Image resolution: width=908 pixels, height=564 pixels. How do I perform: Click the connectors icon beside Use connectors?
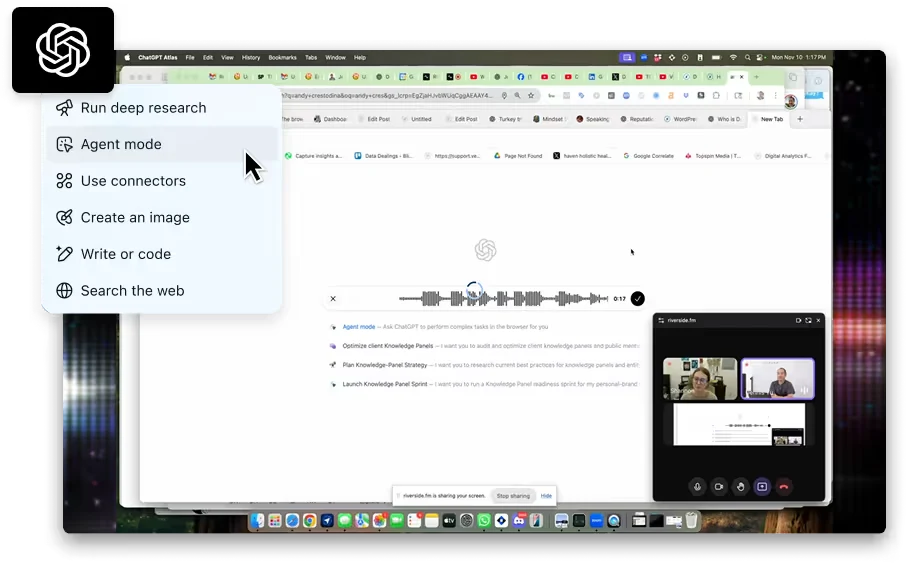point(64,181)
